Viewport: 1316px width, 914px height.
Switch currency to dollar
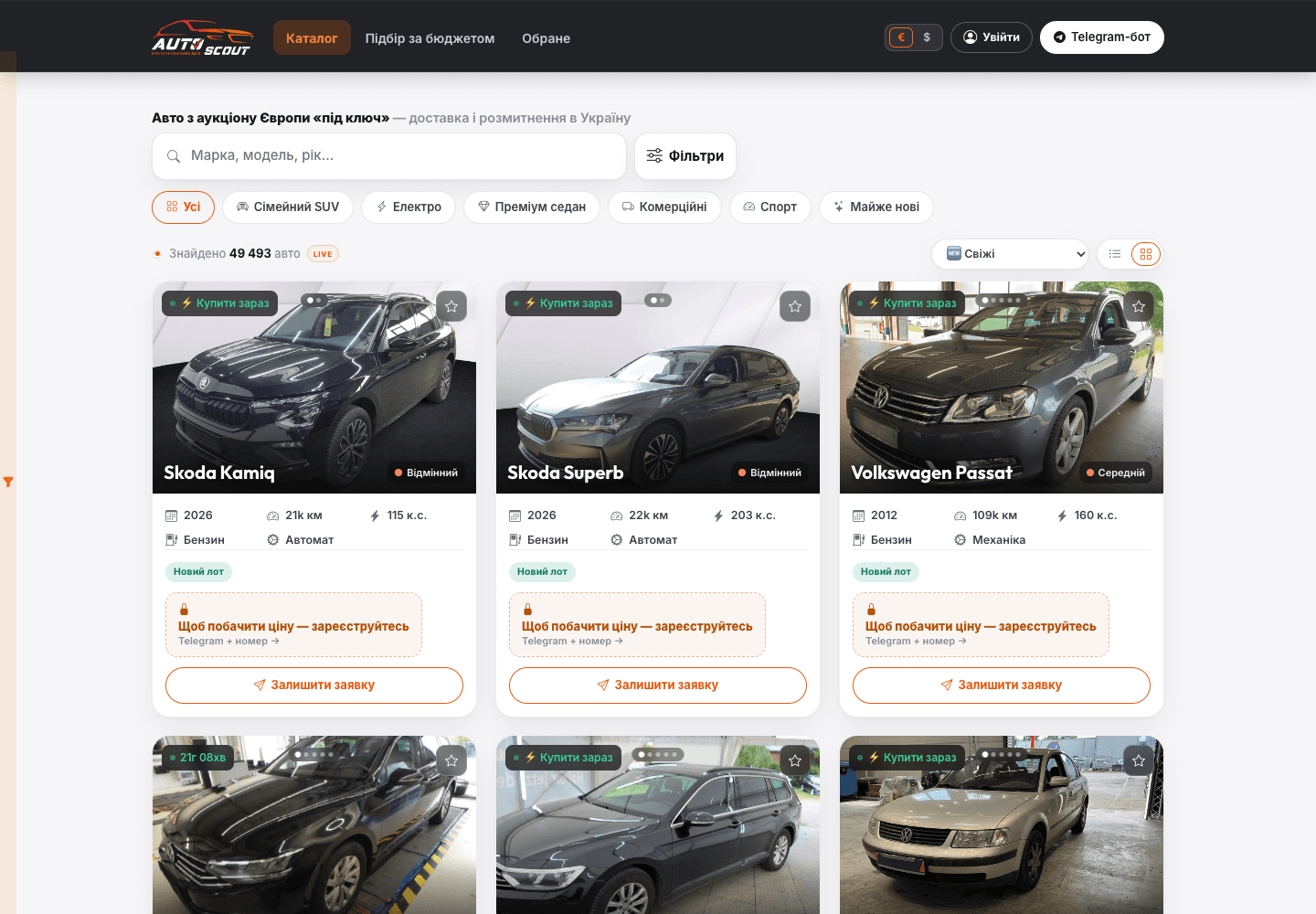pyautogui.click(x=927, y=37)
